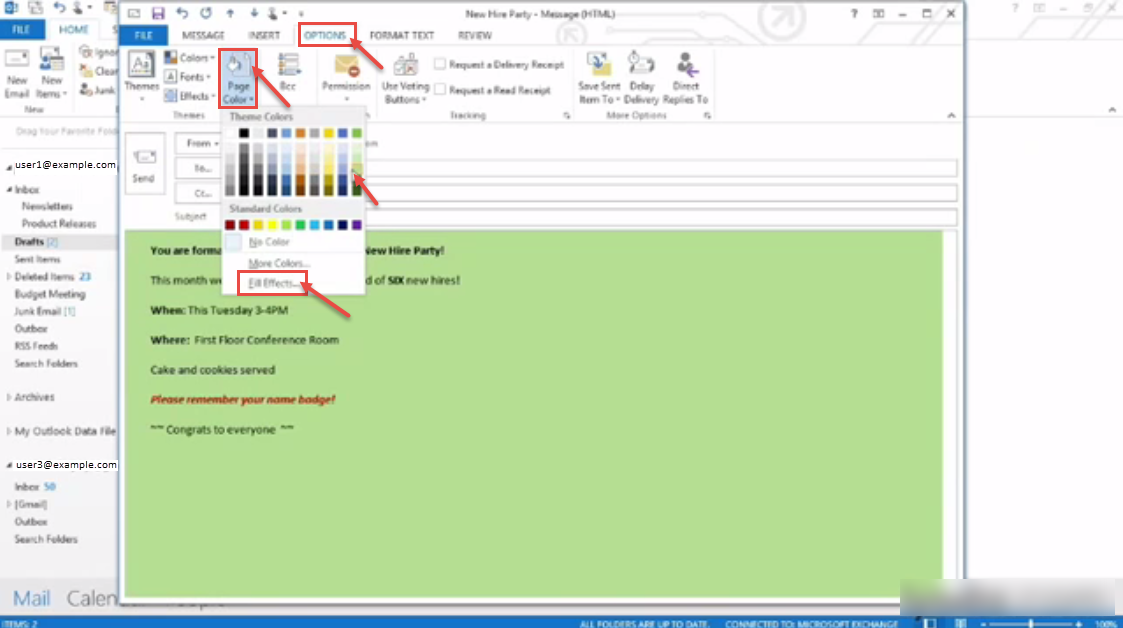Switch to the Format Text tab
This screenshot has width=1123, height=628.
coord(402,35)
